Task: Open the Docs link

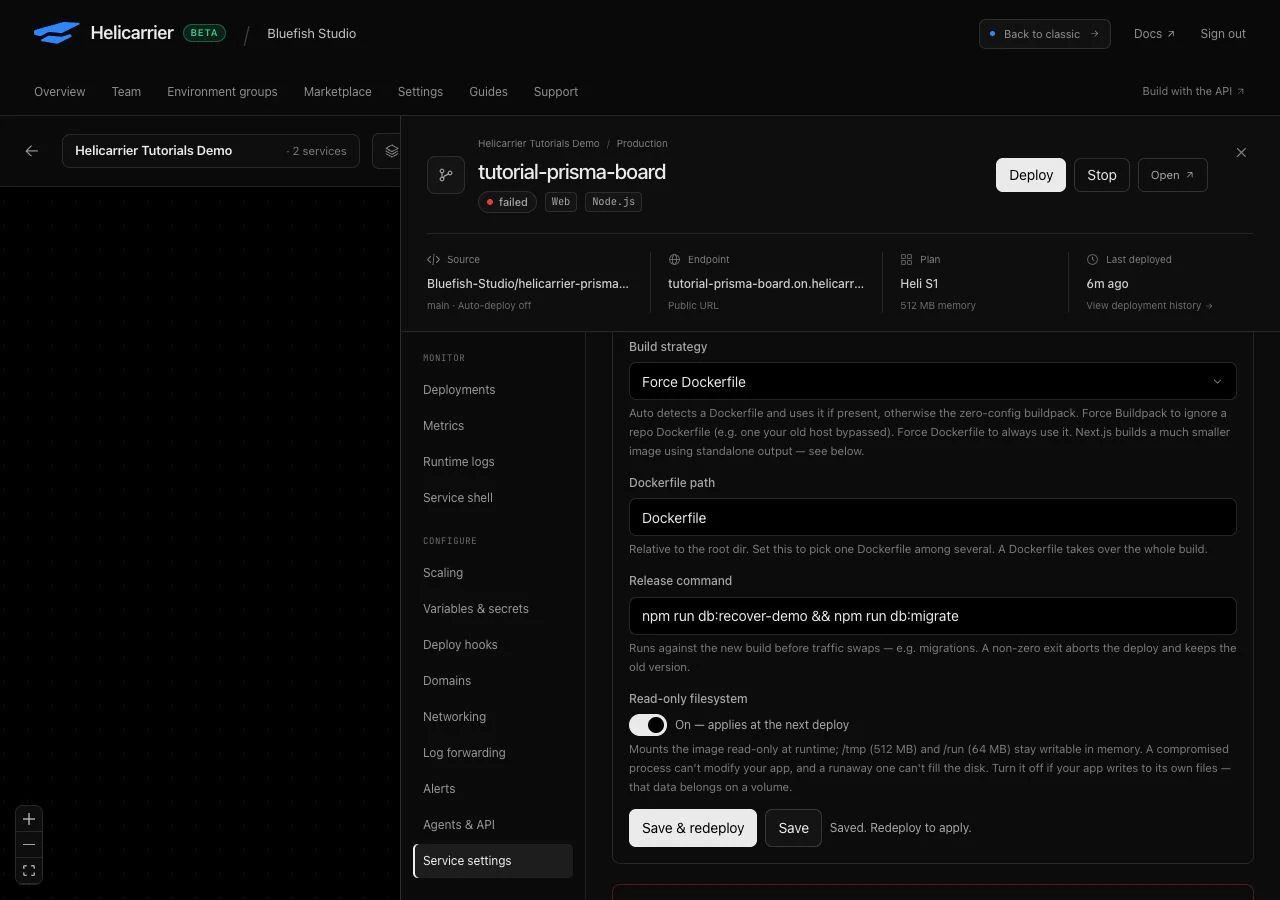Action: (x=1154, y=34)
